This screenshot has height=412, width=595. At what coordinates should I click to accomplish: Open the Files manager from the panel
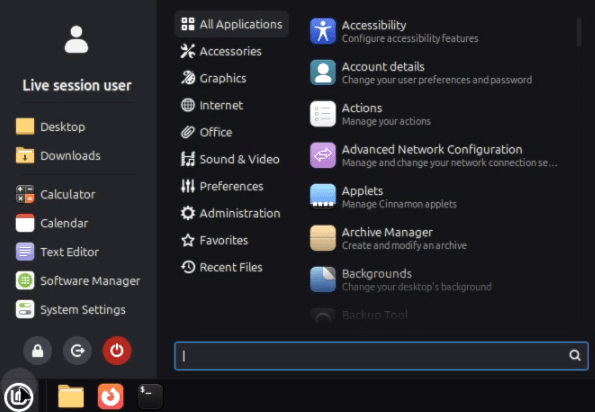click(71, 397)
